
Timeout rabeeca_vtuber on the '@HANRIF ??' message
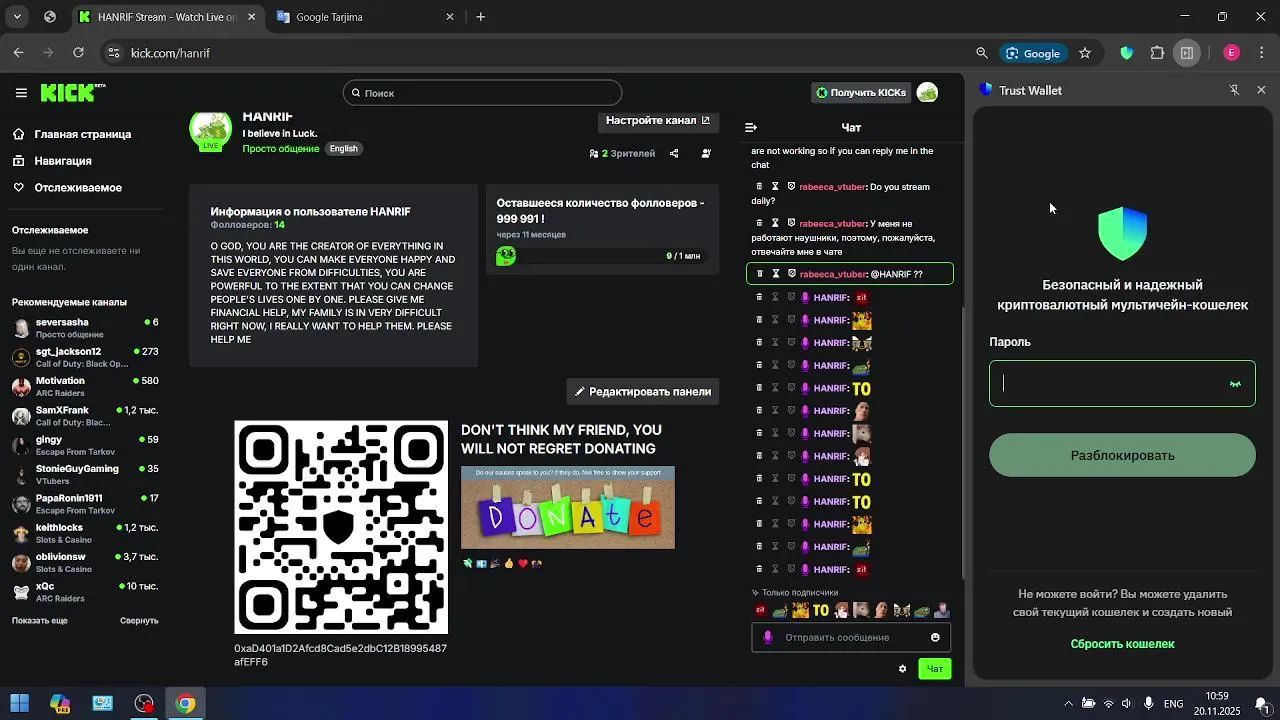tap(775, 274)
